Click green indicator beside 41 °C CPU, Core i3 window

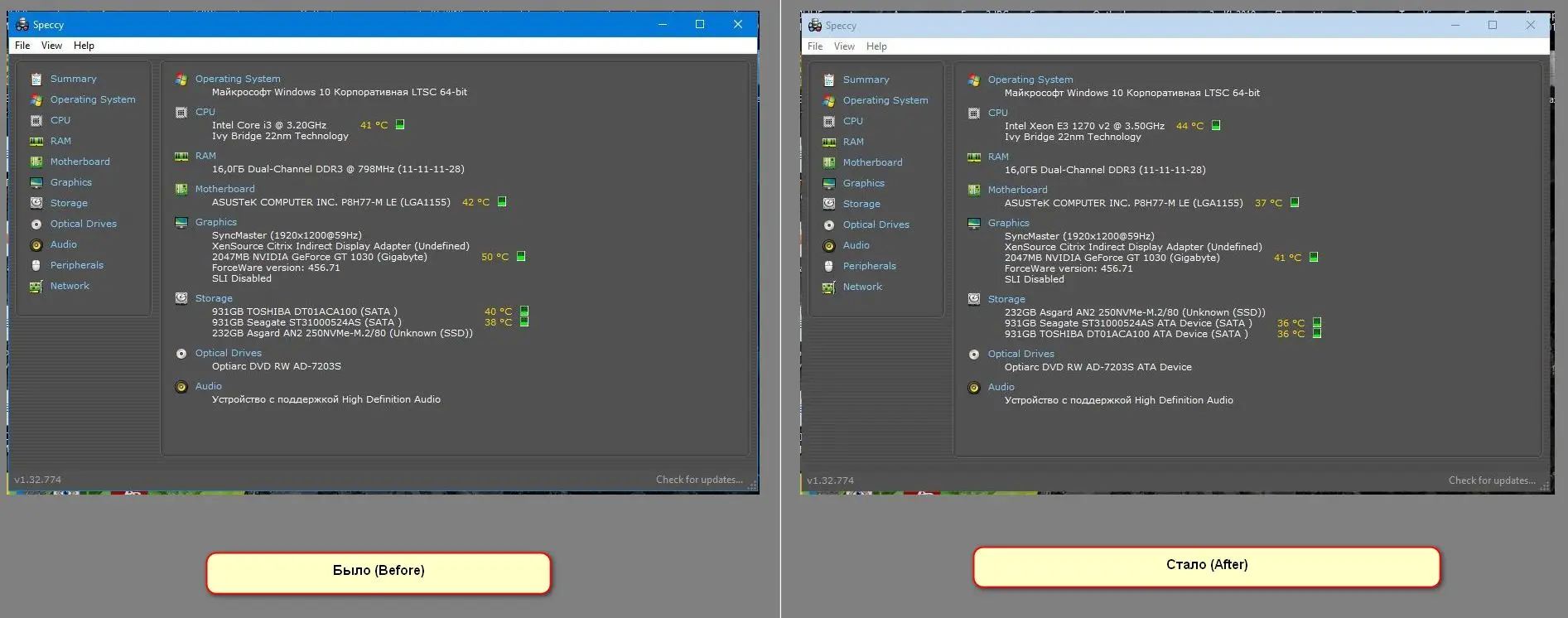[400, 125]
